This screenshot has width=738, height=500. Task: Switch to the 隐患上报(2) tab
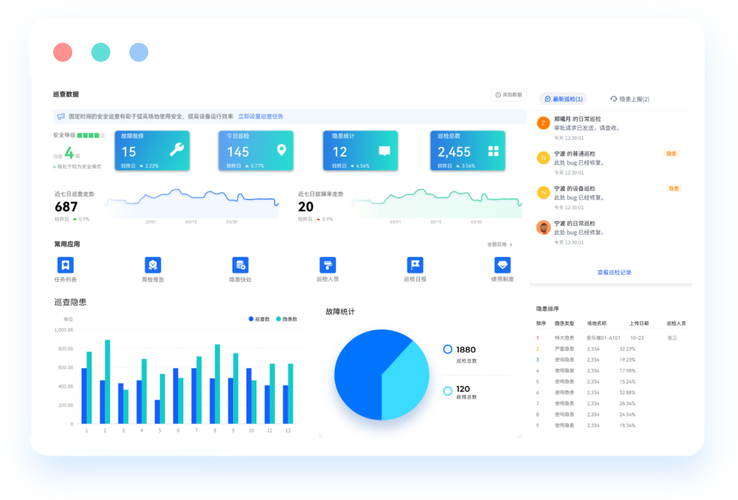click(630, 99)
